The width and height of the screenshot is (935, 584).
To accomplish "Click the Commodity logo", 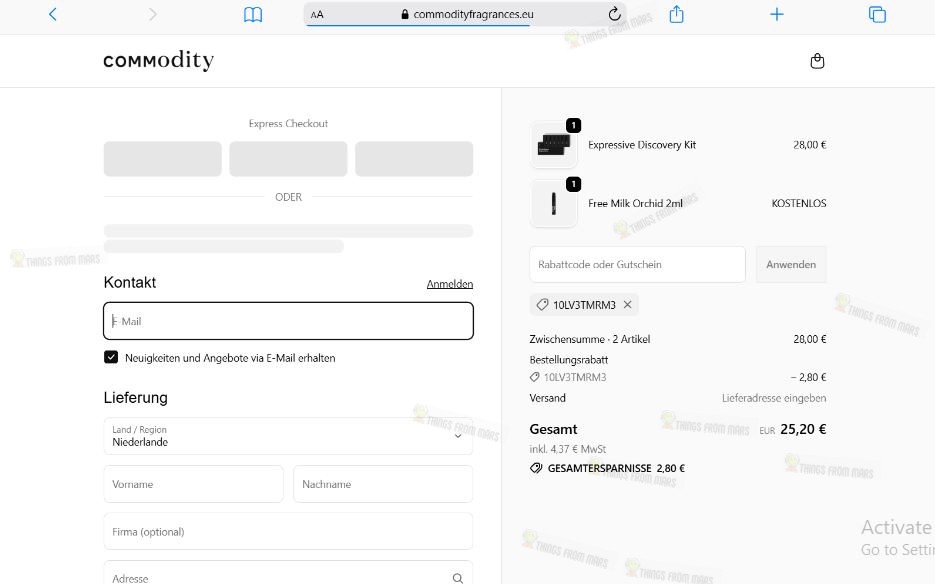I will point(159,60).
